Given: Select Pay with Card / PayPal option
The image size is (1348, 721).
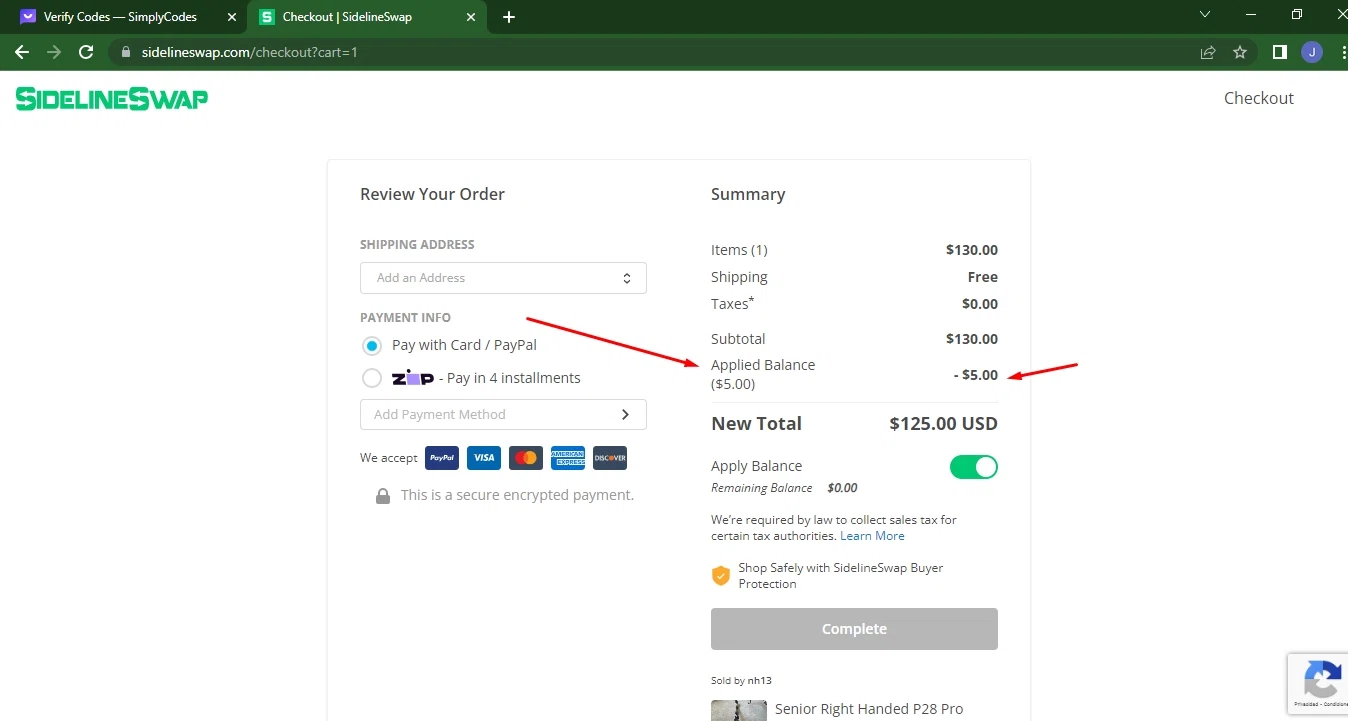Looking at the screenshot, I should (372, 346).
